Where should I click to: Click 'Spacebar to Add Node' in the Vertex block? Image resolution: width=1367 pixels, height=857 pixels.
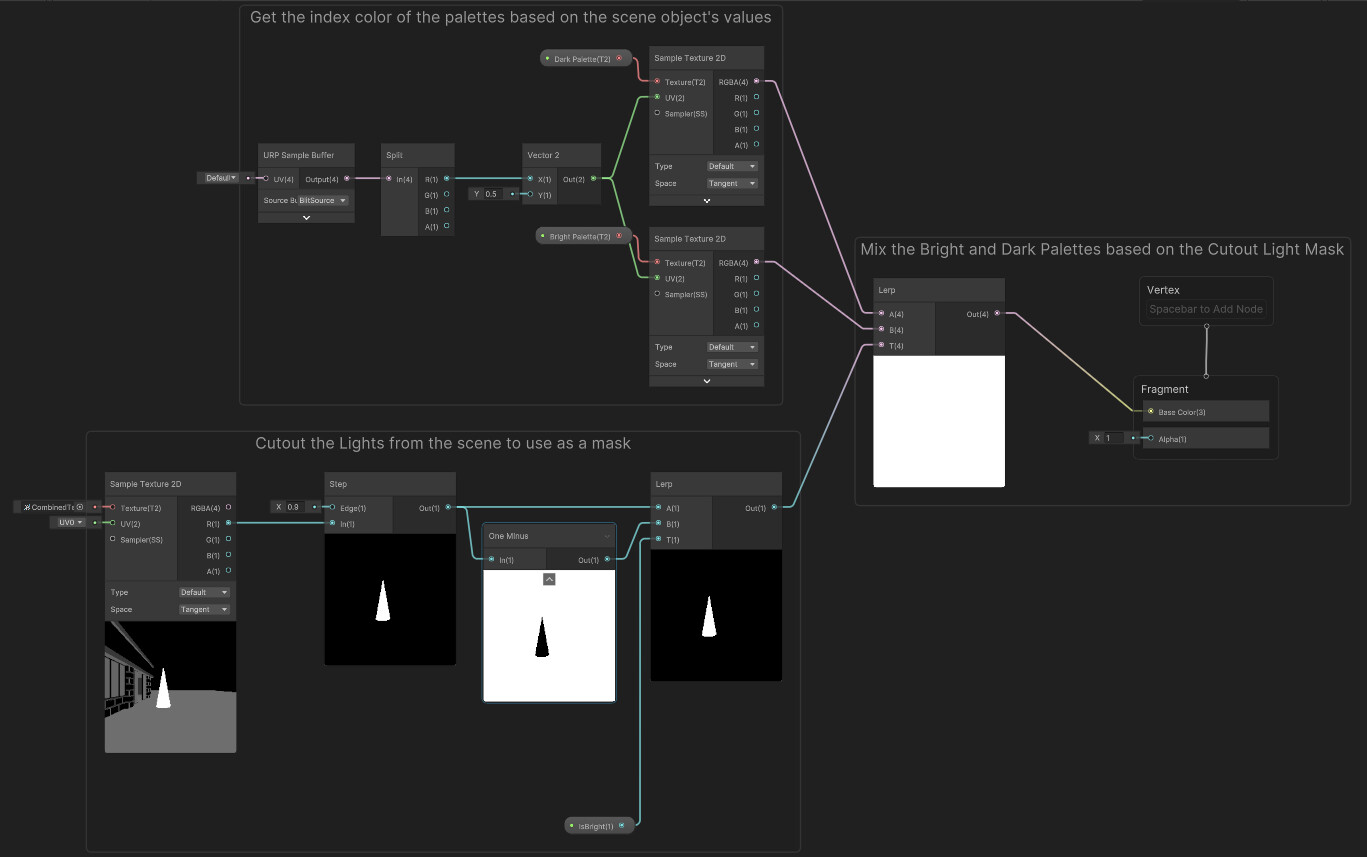1205,309
